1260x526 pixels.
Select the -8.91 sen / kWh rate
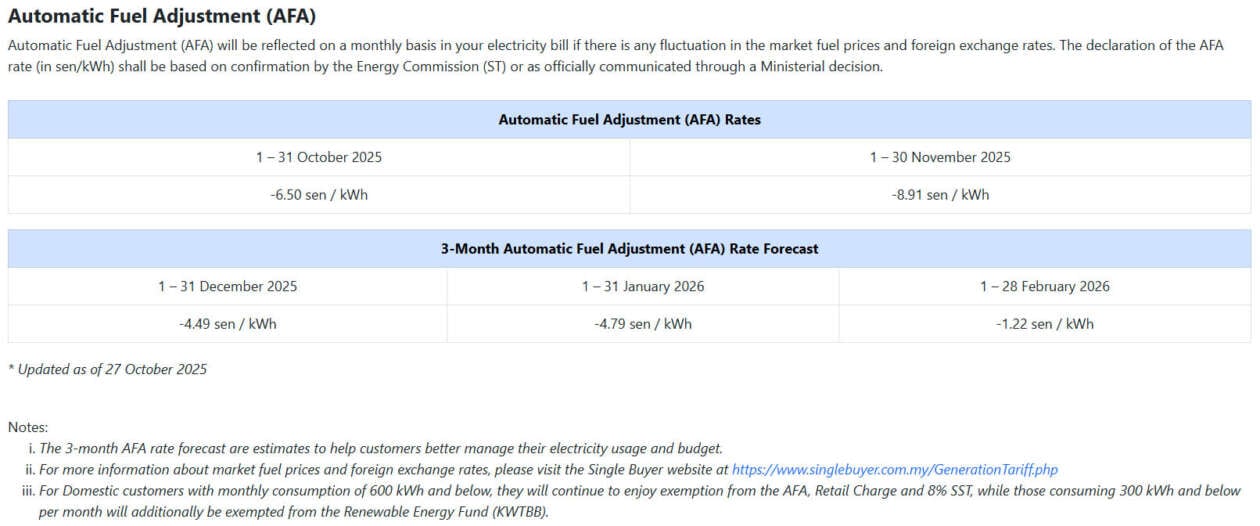pos(940,195)
